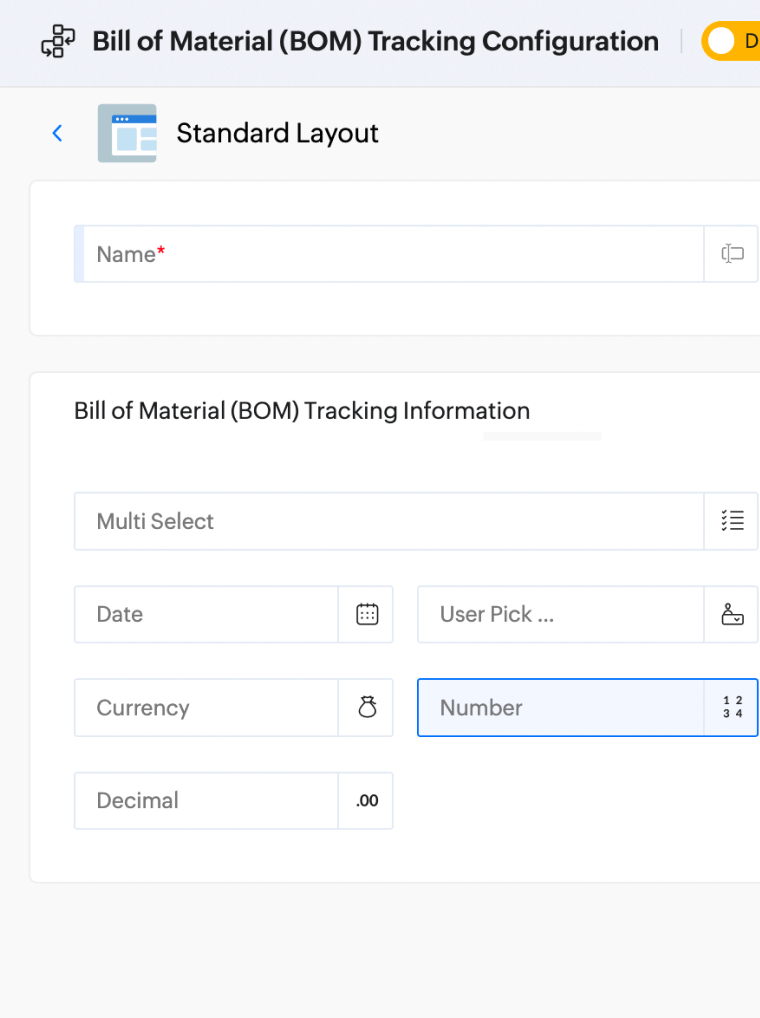Select the BOM Tracking Configuration header title

click(375, 42)
